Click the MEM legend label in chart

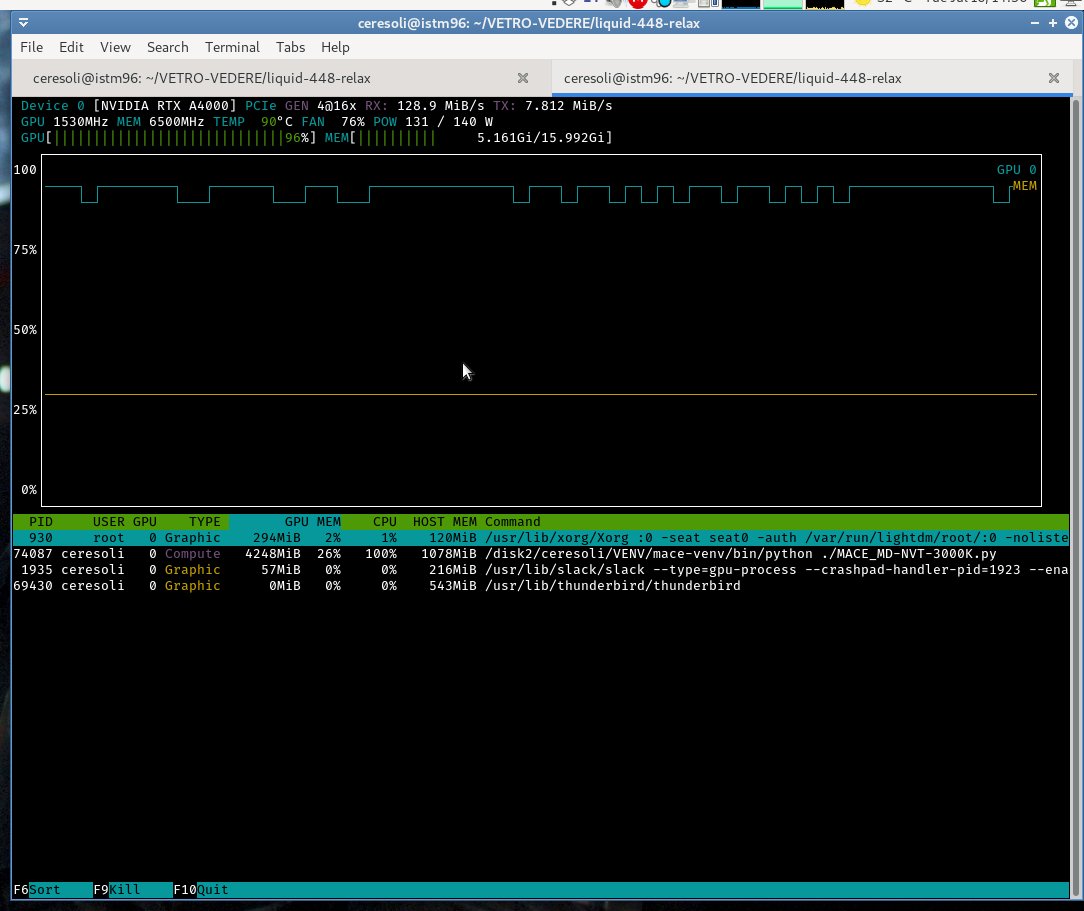(x=1025, y=186)
